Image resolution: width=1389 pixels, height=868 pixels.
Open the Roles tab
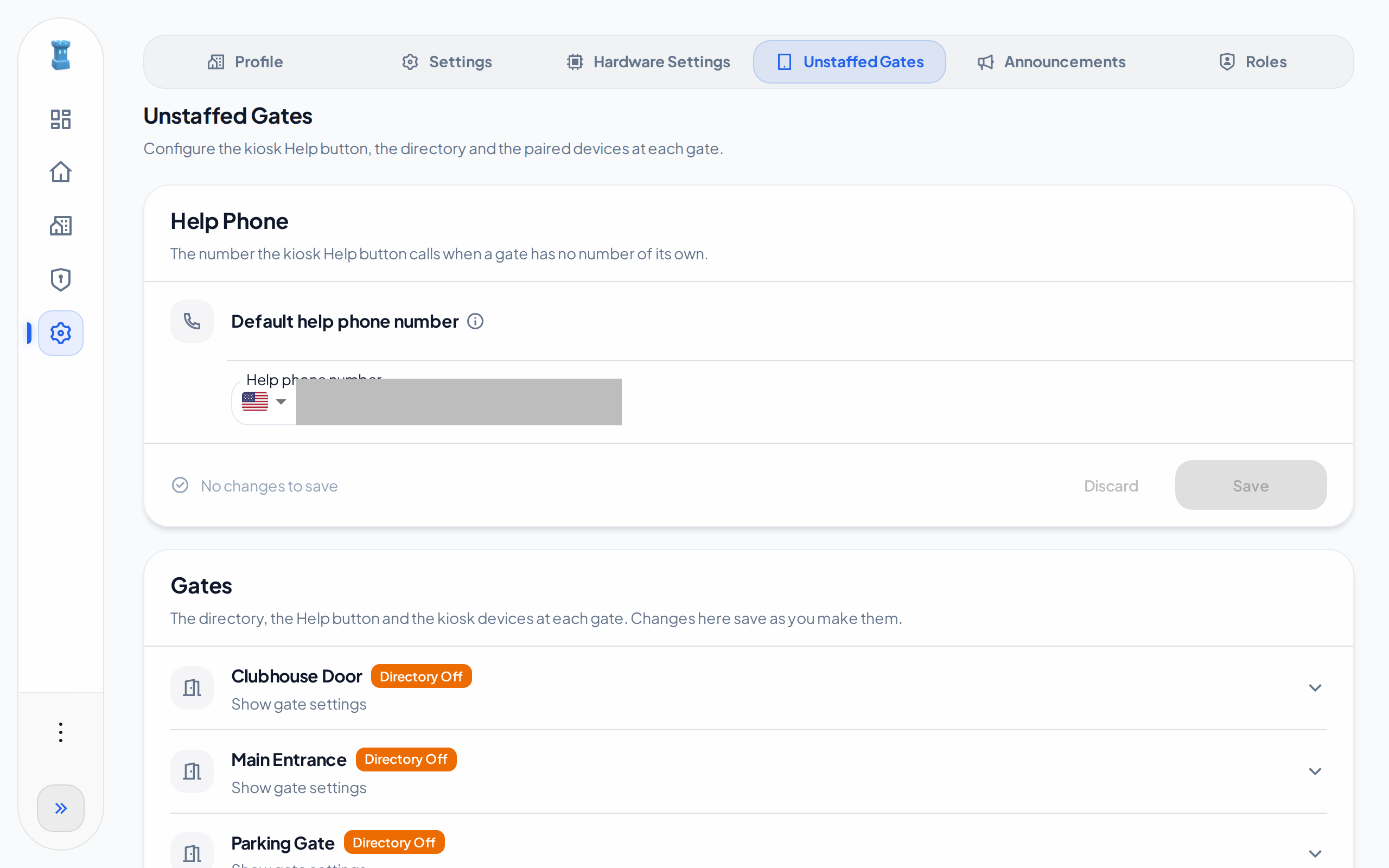pyautogui.click(x=1253, y=62)
